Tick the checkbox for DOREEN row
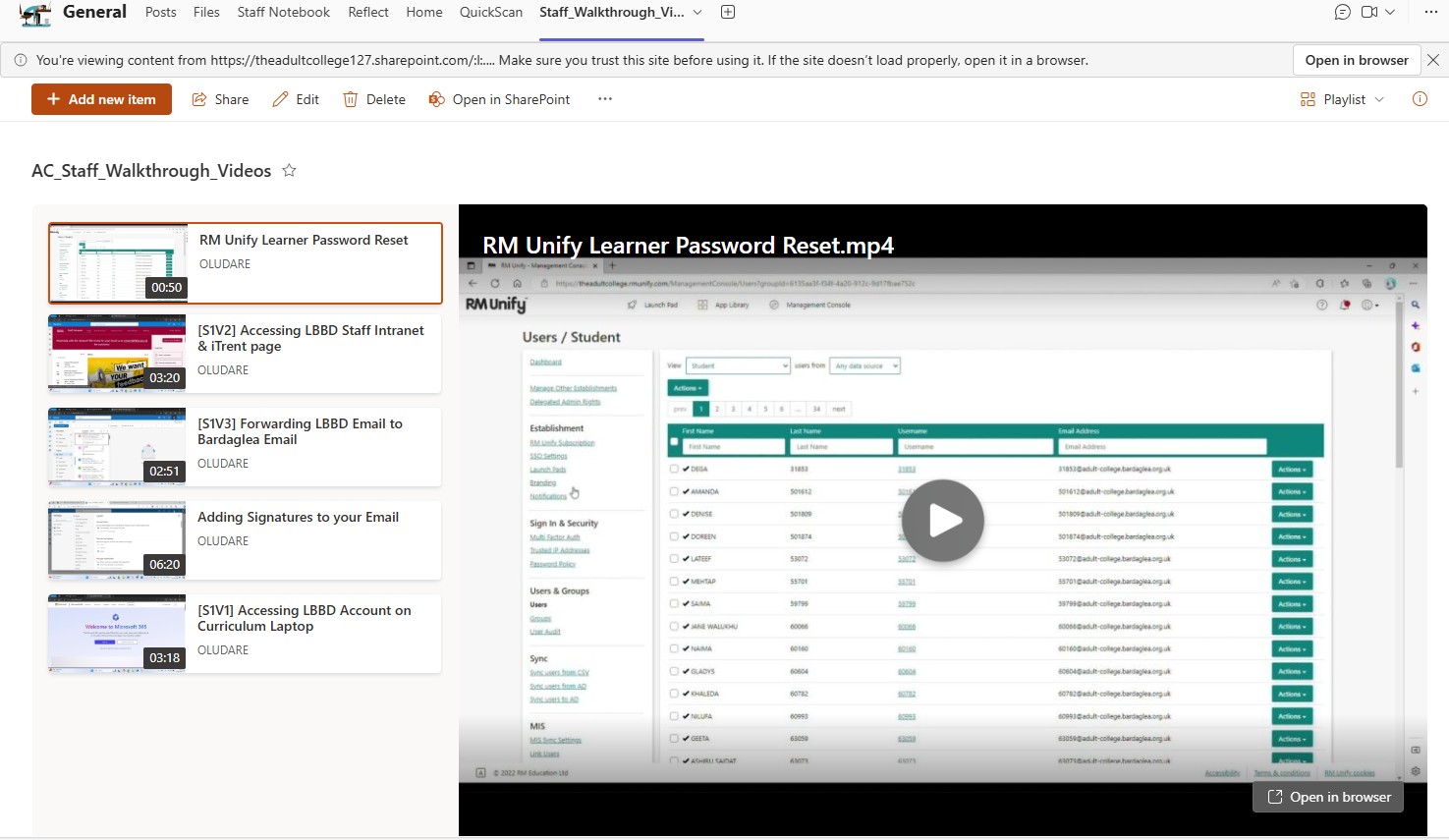 tap(674, 536)
